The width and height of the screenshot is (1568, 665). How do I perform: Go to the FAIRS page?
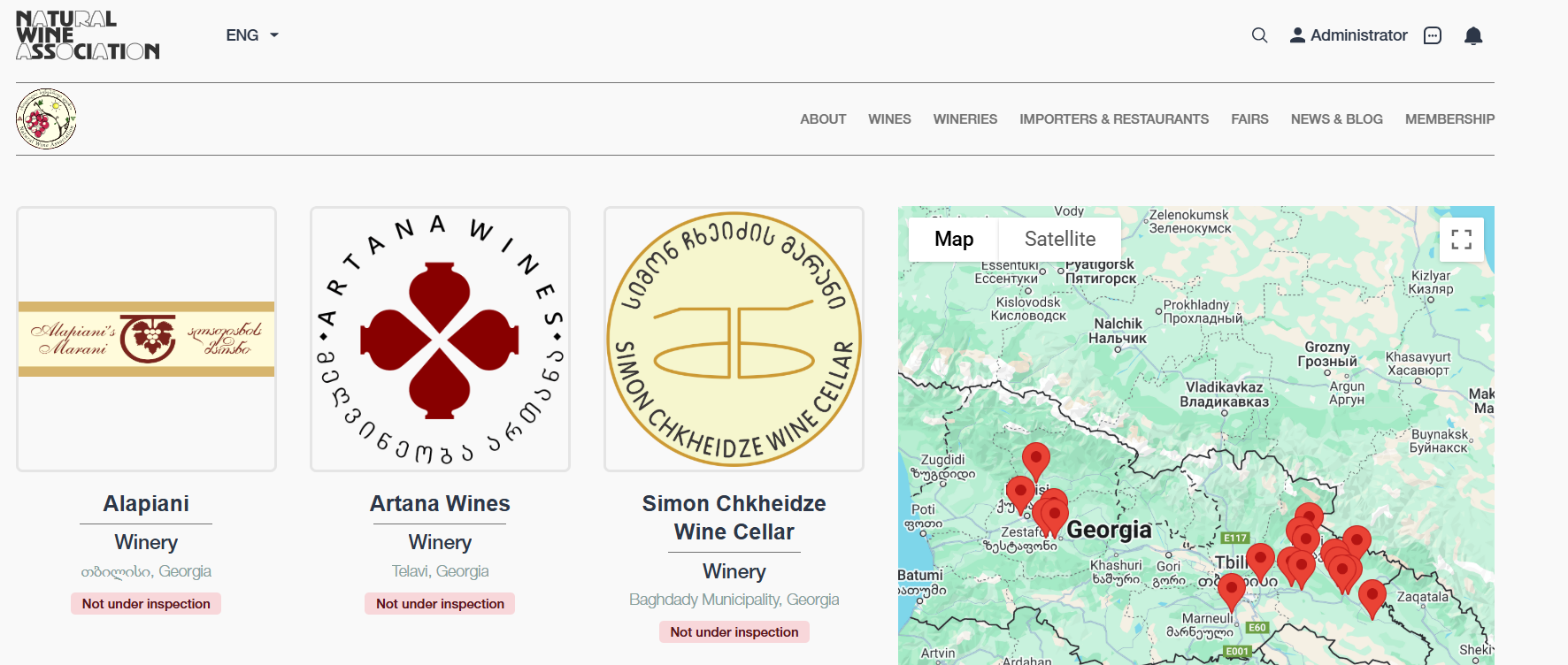point(1249,118)
